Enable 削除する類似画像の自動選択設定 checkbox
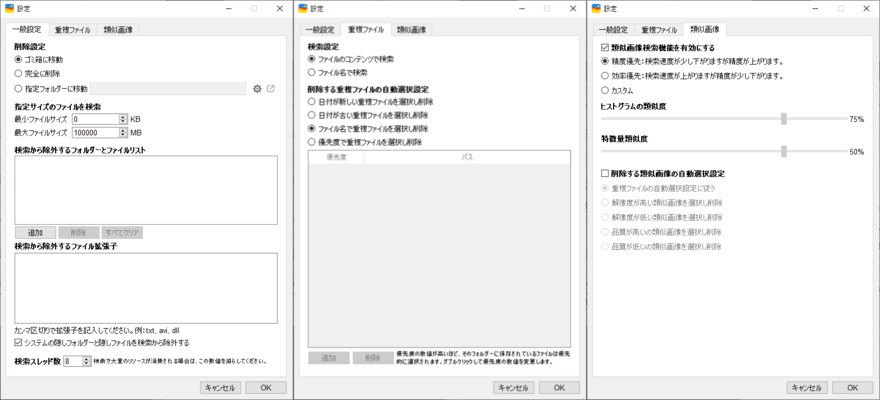 (x=605, y=174)
